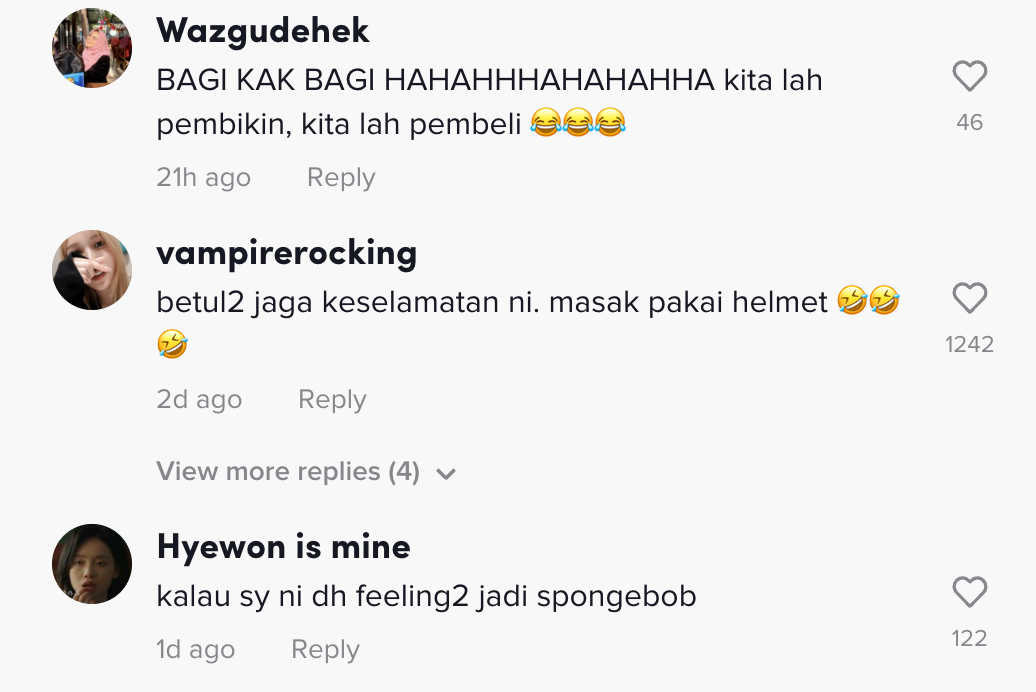Like Wazgudehek's comment with the heart

coord(969,77)
